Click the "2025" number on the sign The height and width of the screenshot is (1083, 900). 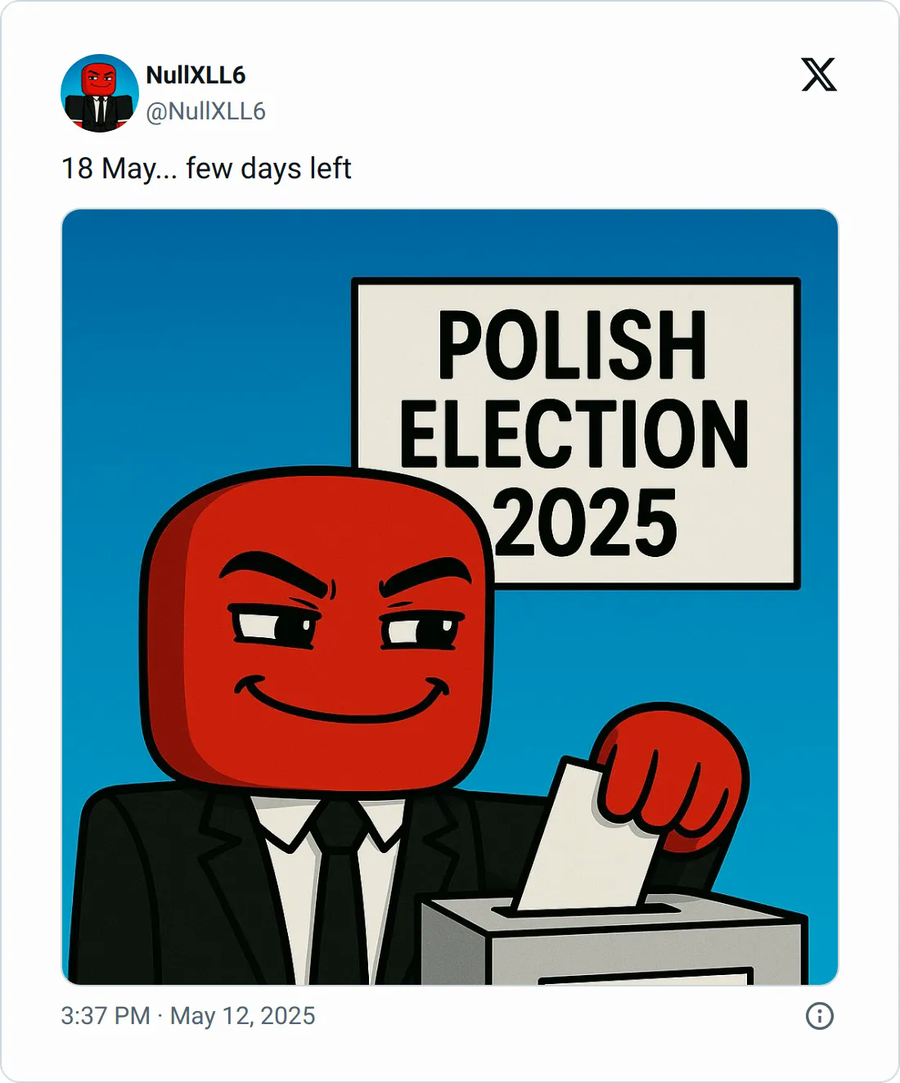586,523
